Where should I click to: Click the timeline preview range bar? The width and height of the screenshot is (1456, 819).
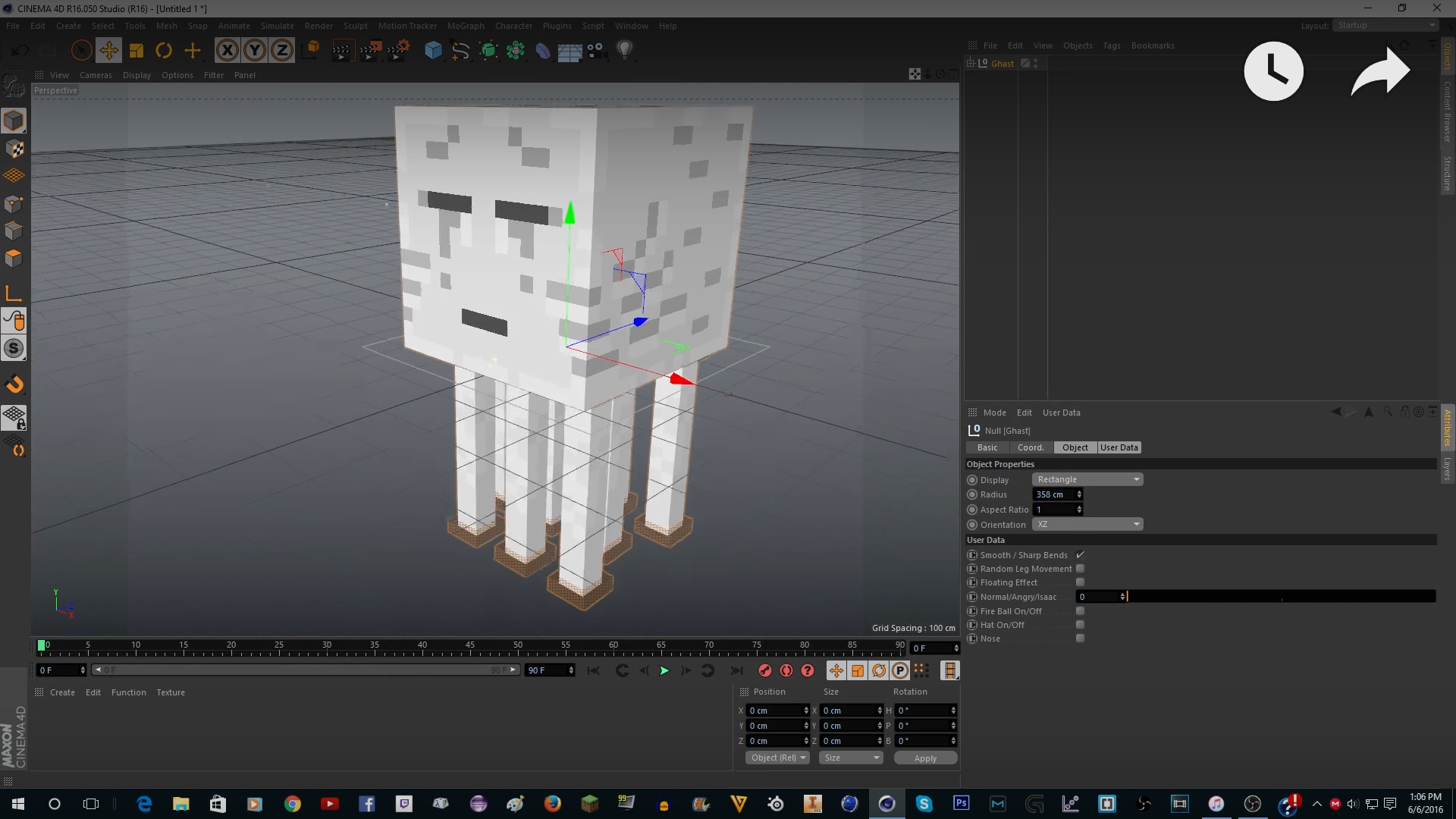[x=305, y=670]
